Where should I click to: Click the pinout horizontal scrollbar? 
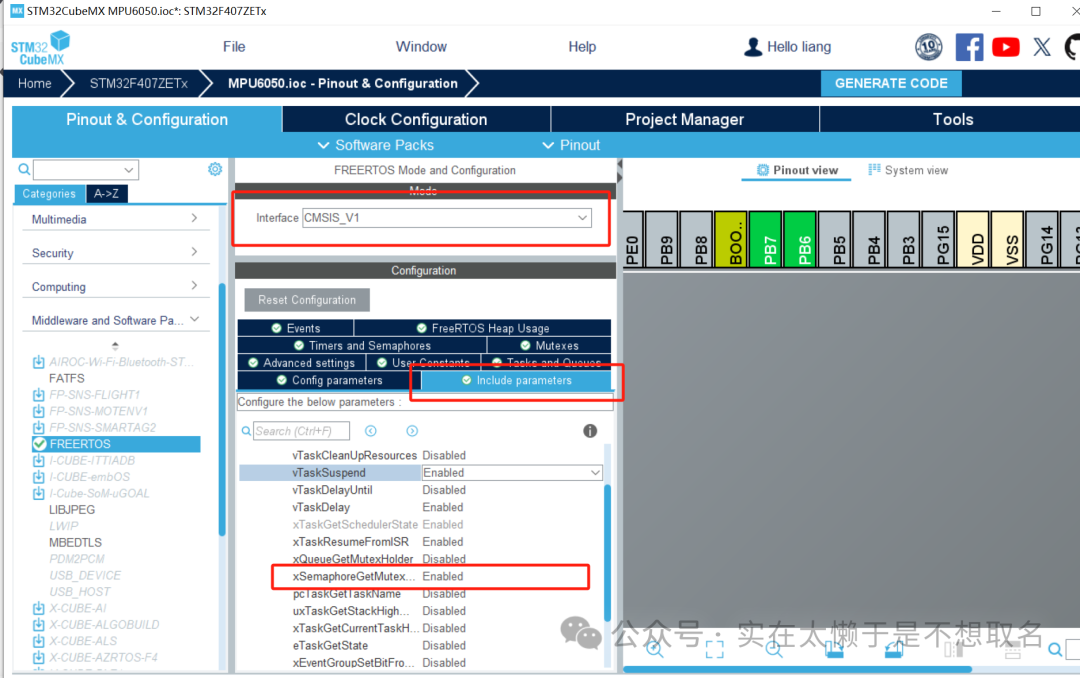[798, 668]
